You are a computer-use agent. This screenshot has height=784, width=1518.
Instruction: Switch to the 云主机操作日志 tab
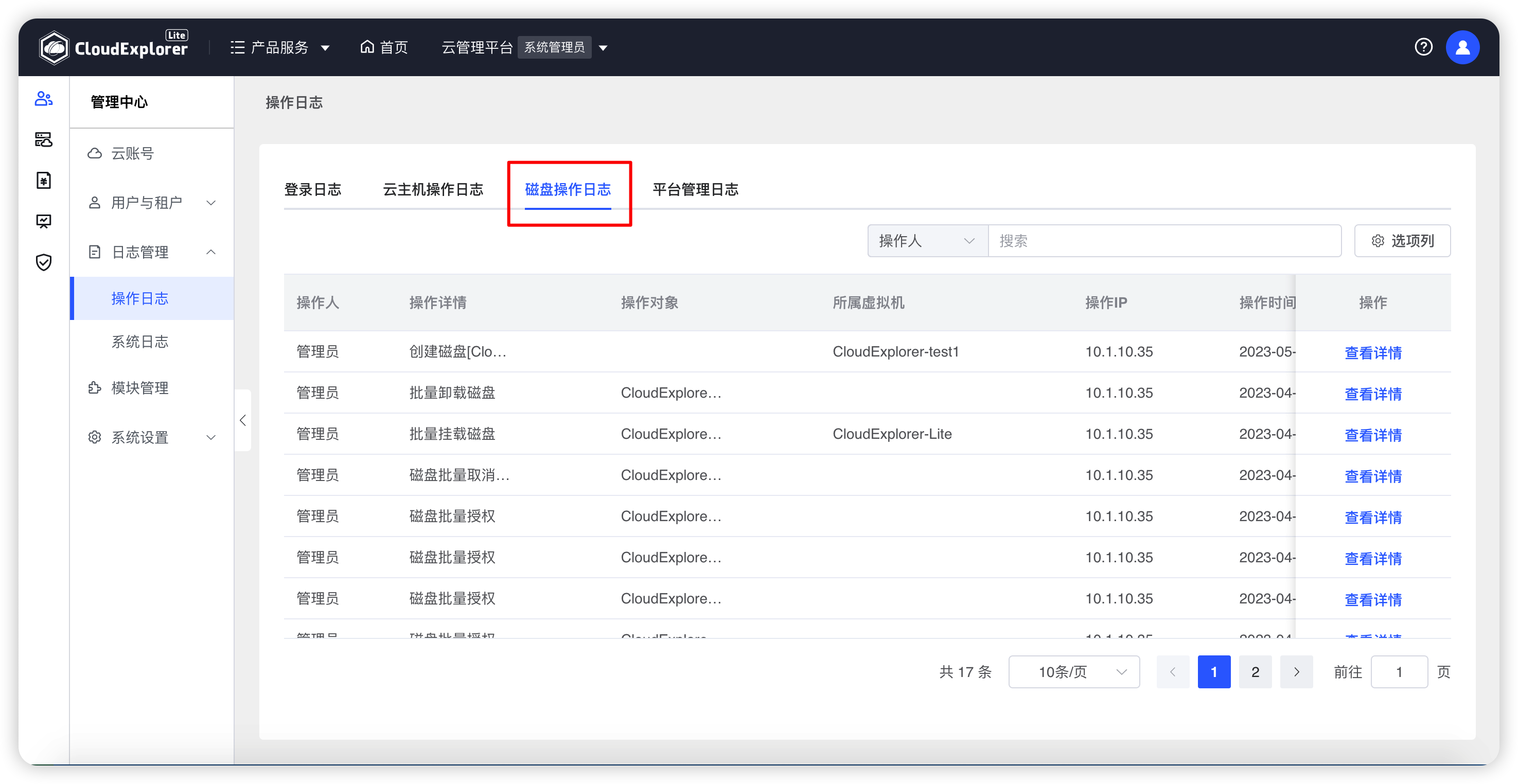pyautogui.click(x=433, y=190)
